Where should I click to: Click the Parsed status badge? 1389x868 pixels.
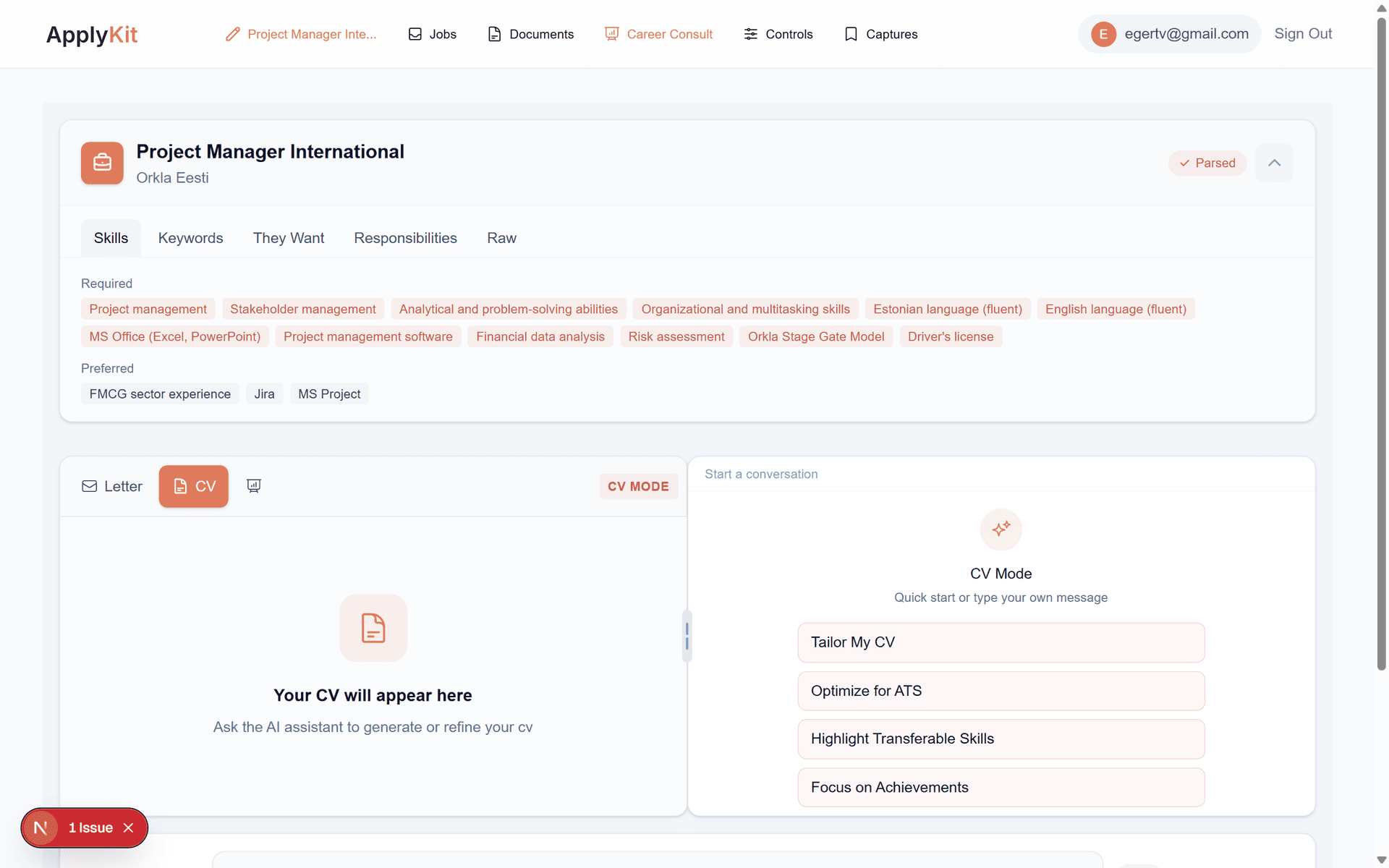1207,163
